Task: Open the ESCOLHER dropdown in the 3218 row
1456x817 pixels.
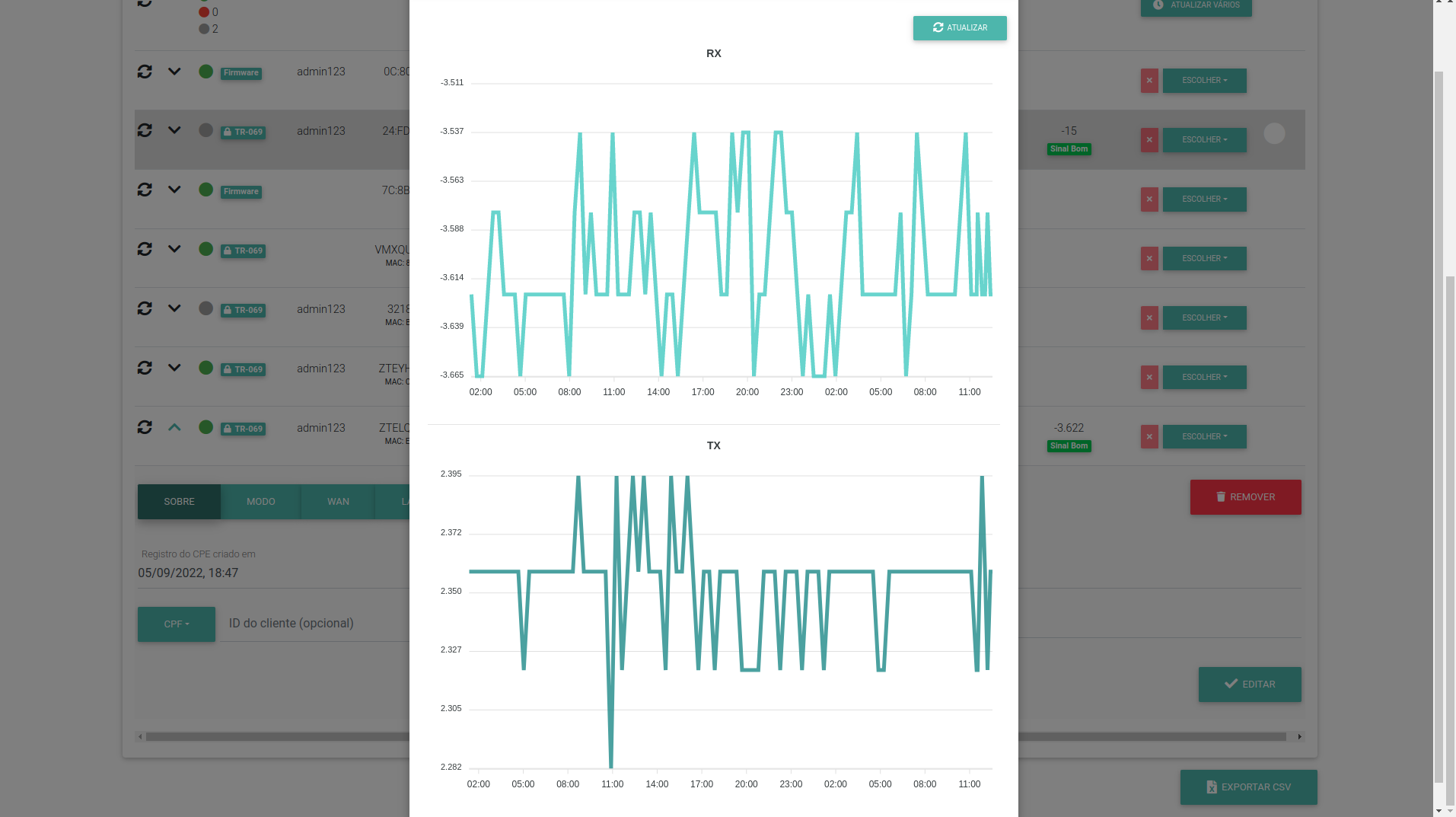Action: (1204, 318)
